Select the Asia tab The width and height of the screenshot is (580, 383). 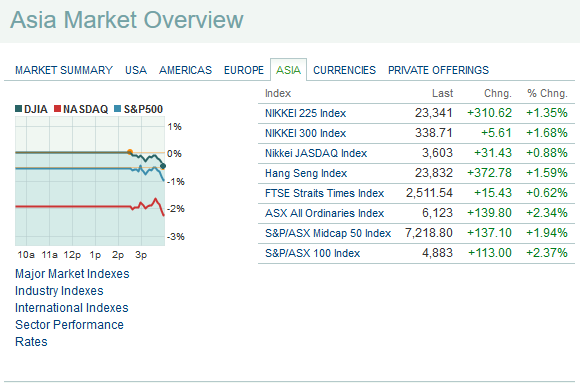pos(288,70)
